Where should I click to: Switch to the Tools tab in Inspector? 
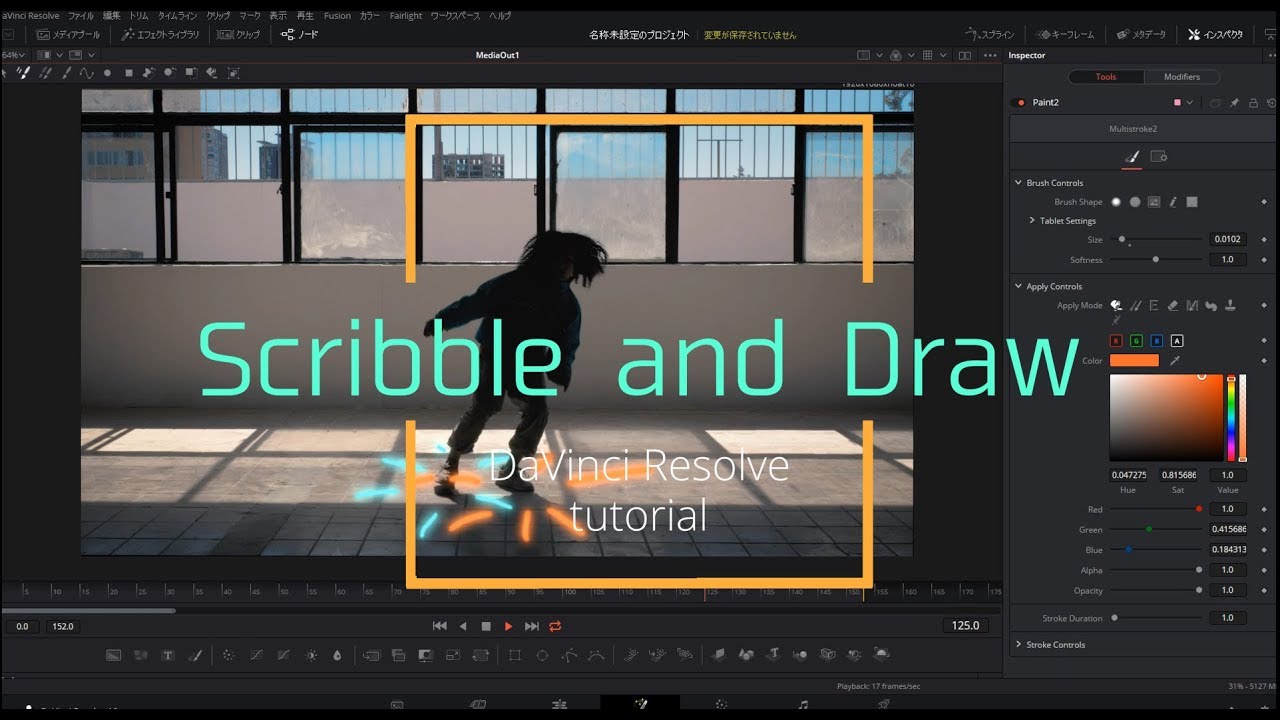tap(1106, 77)
